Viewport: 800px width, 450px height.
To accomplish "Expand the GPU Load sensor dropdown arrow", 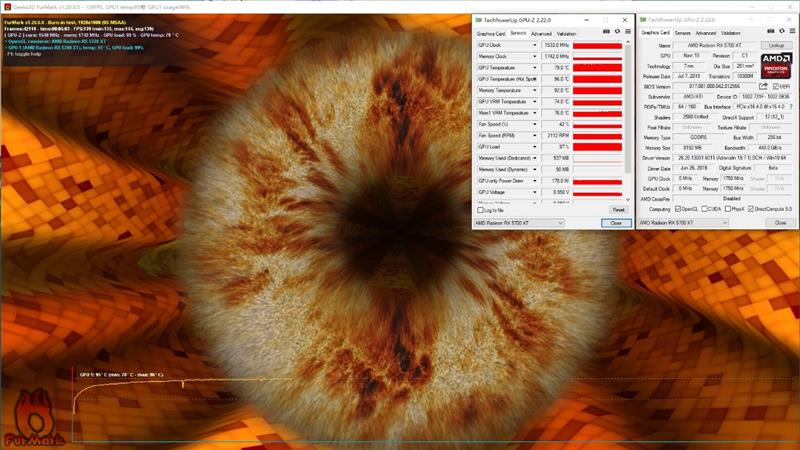I will point(534,146).
